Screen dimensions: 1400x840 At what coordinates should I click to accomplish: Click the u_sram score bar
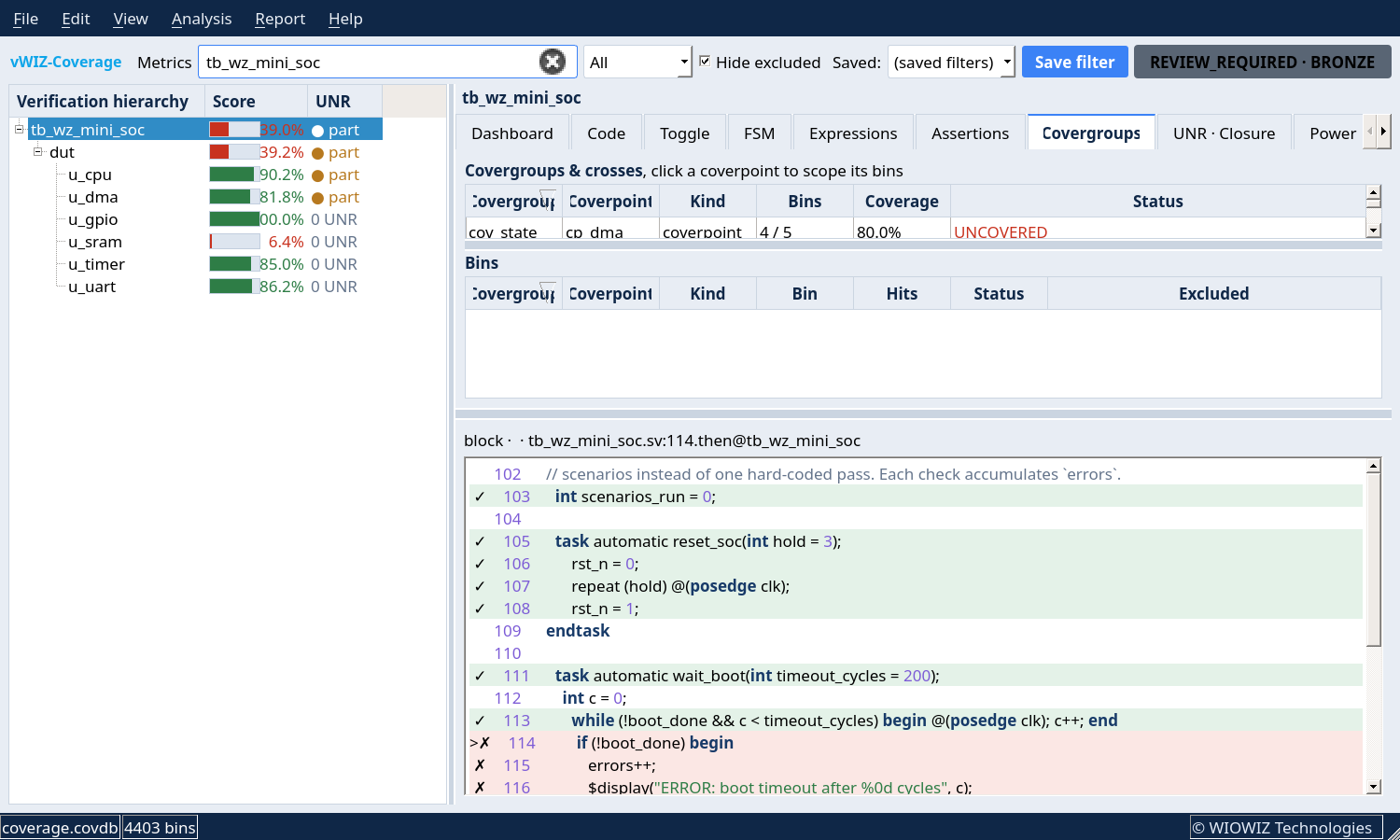click(x=234, y=242)
